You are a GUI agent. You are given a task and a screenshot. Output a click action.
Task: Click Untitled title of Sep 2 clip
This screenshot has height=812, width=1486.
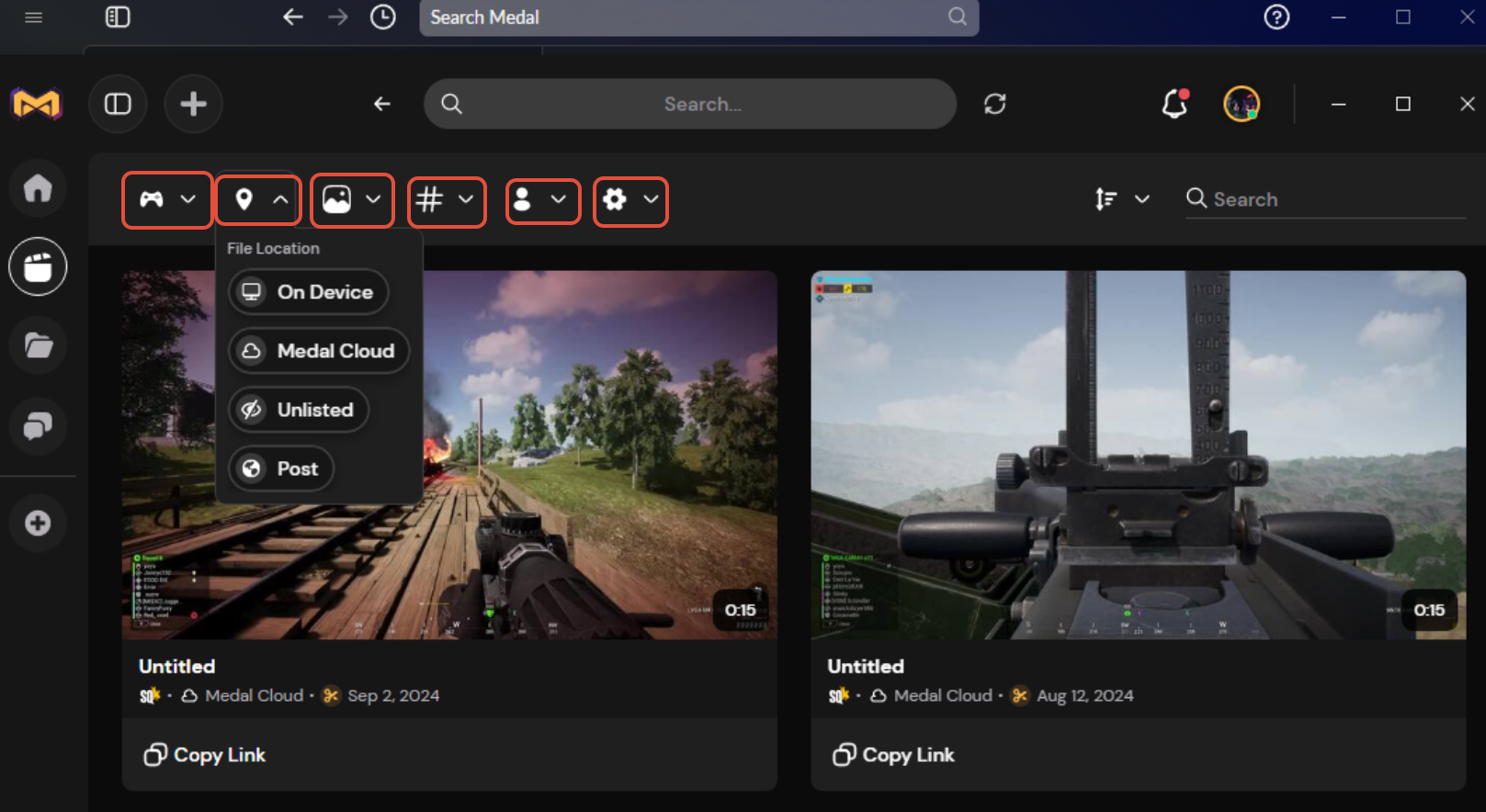tap(176, 667)
